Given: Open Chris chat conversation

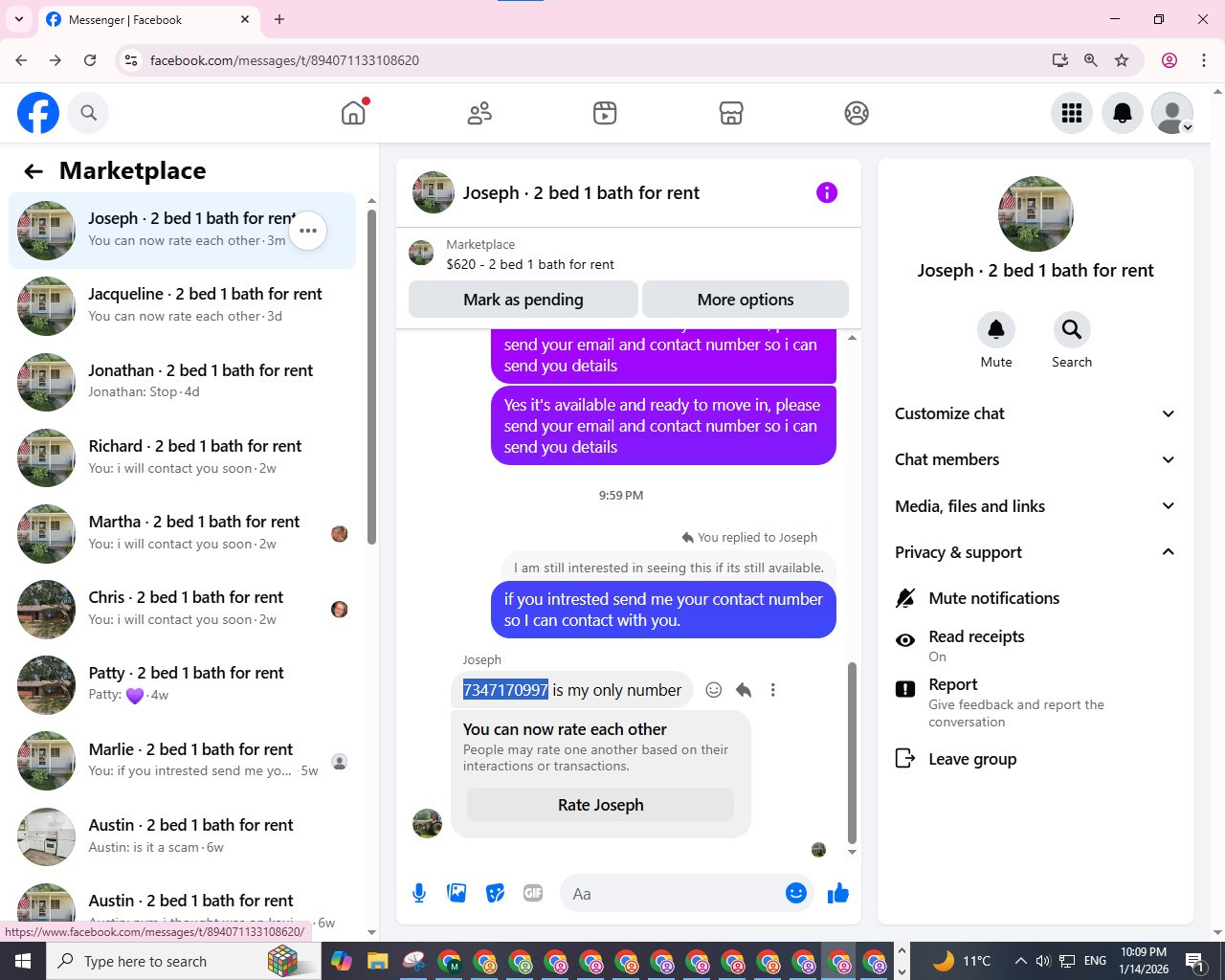Looking at the screenshot, I should [182, 609].
